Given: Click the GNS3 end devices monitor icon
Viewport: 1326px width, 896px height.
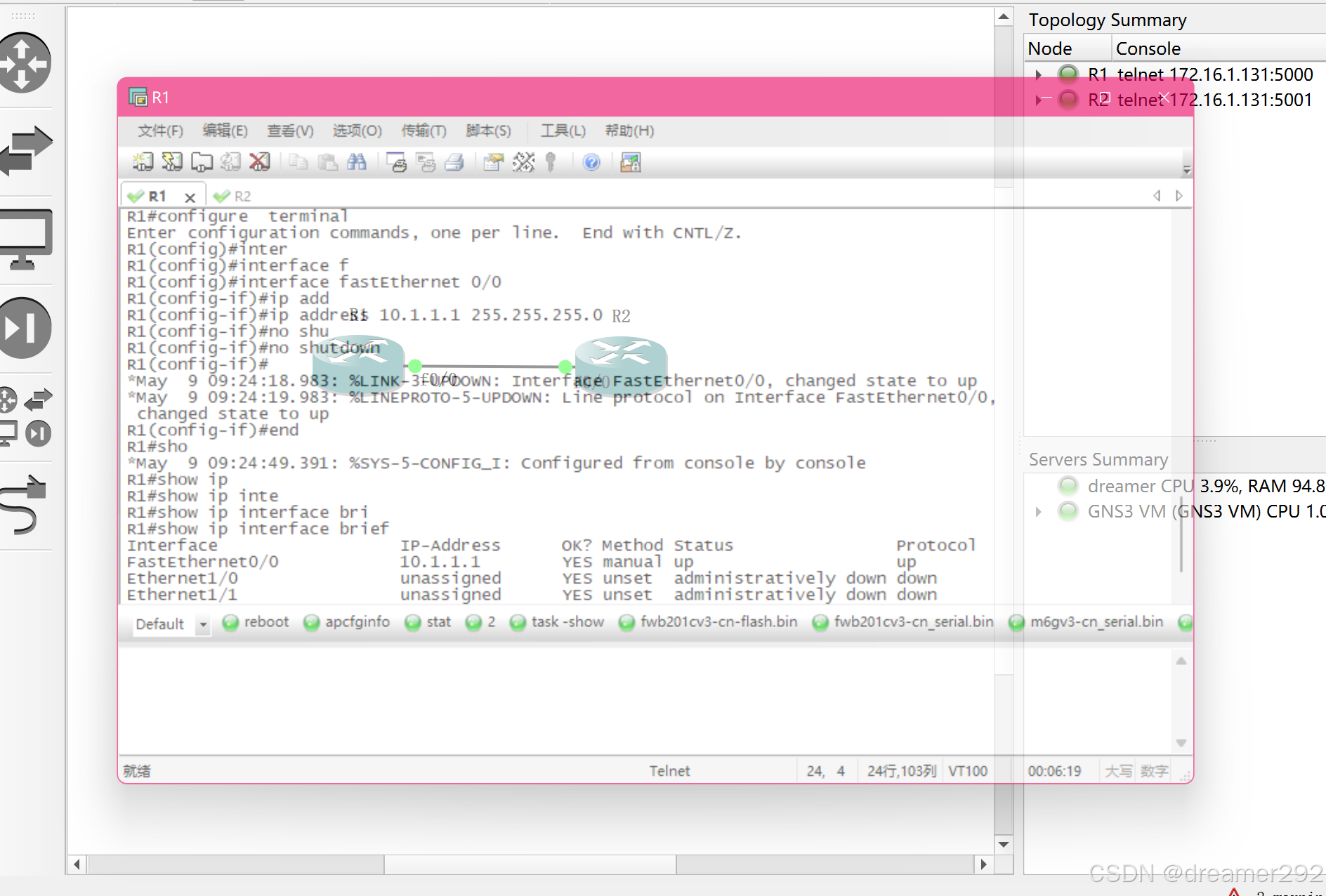Looking at the screenshot, I should click(x=25, y=239).
